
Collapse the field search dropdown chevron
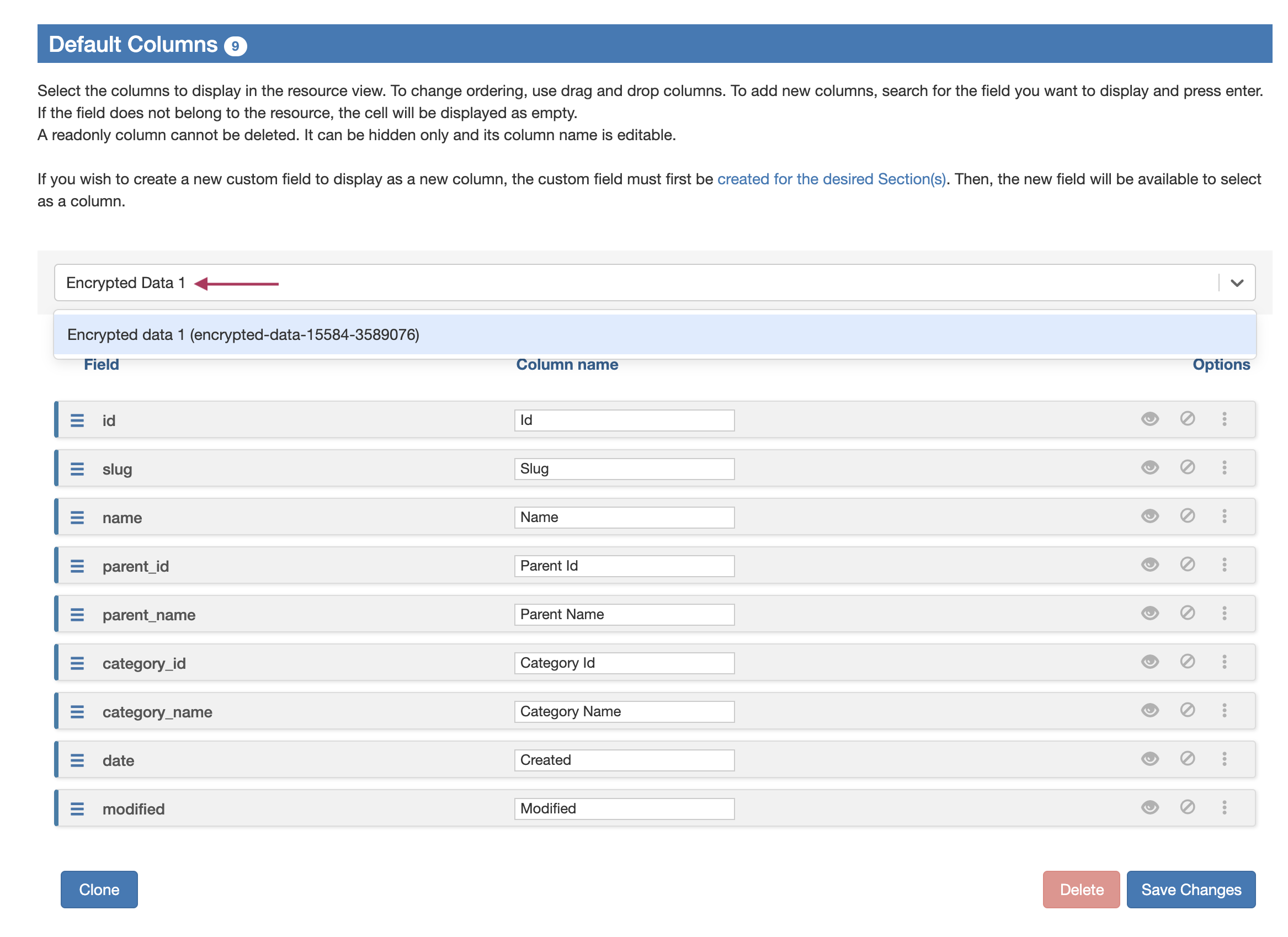[x=1237, y=283]
